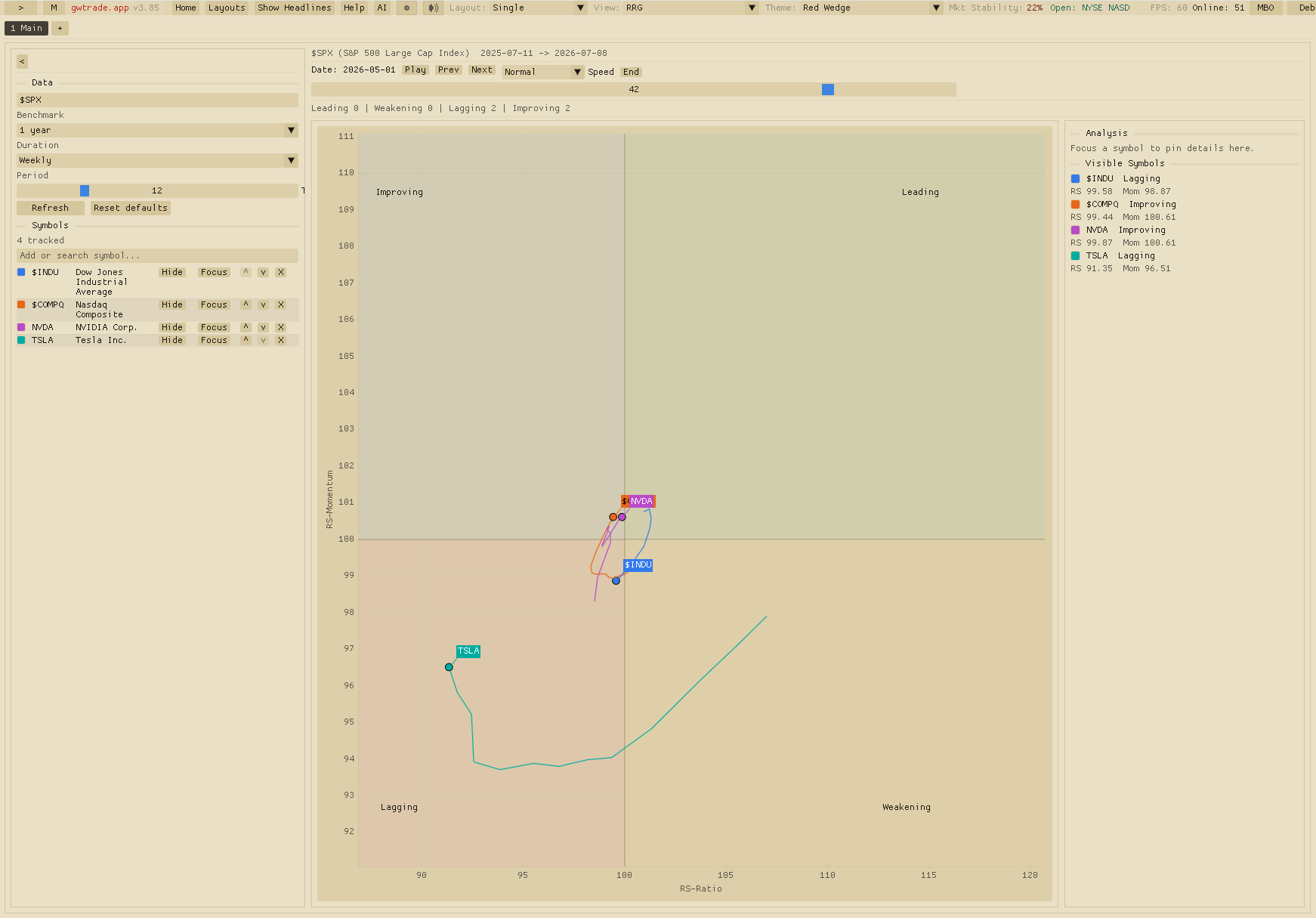
Task: Open the Home menu
Action: tap(185, 8)
